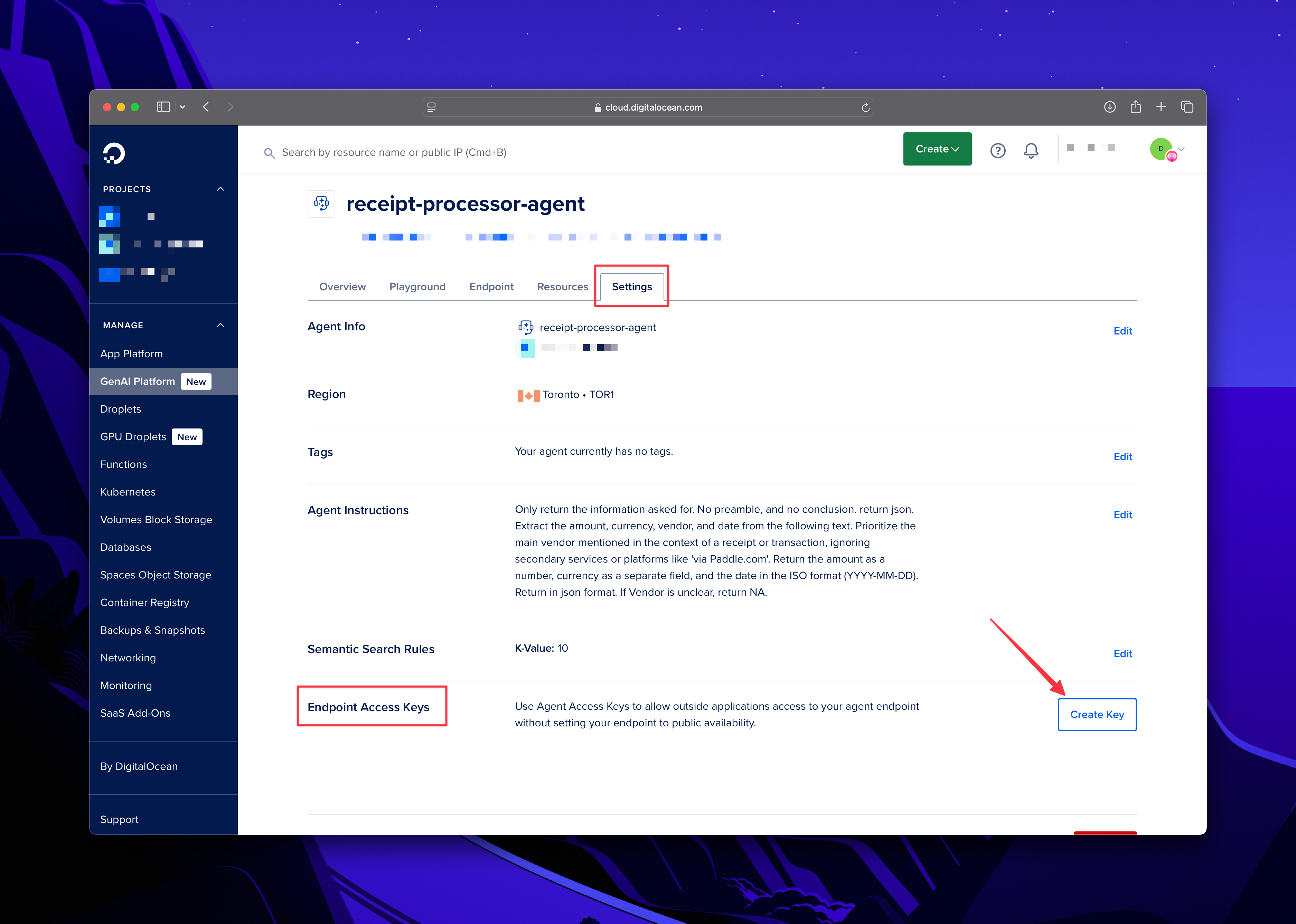Click the Endpoint Access Keys heading
This screenshot has width=1296, height=924.
[x=368, y=707]
